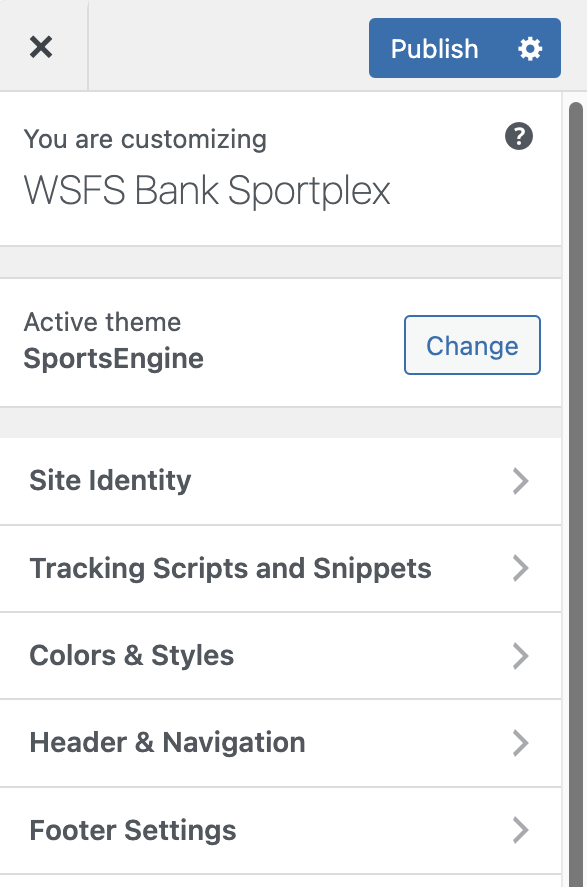Open the Footer Settings section
This screenshot has width=587, height=887.
(280, 830)
